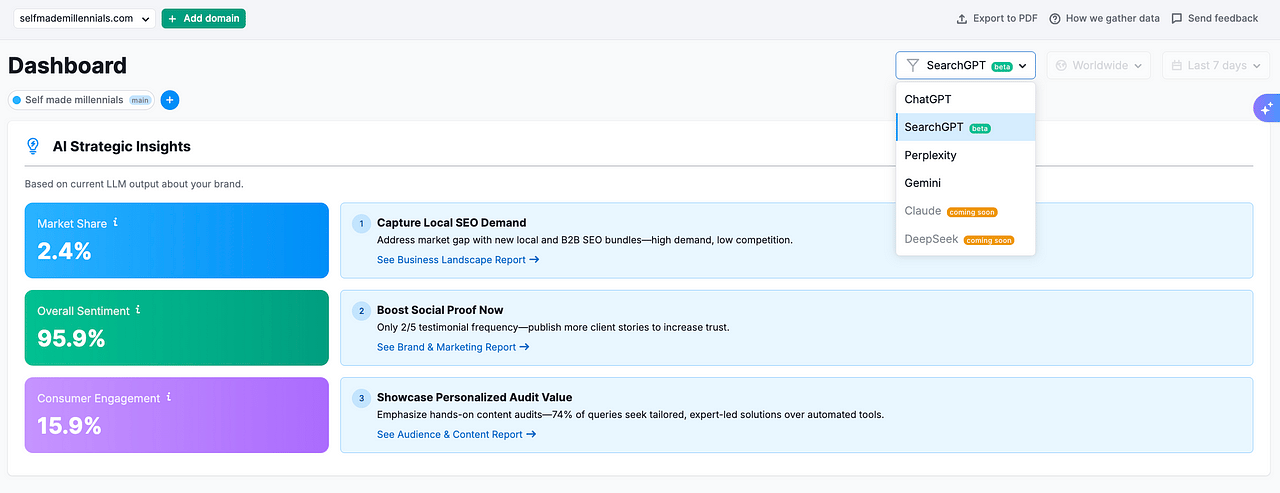Click the Overall Sentiment 95.9% card
Screen dimensions: 1280x493
click(177, 328)
